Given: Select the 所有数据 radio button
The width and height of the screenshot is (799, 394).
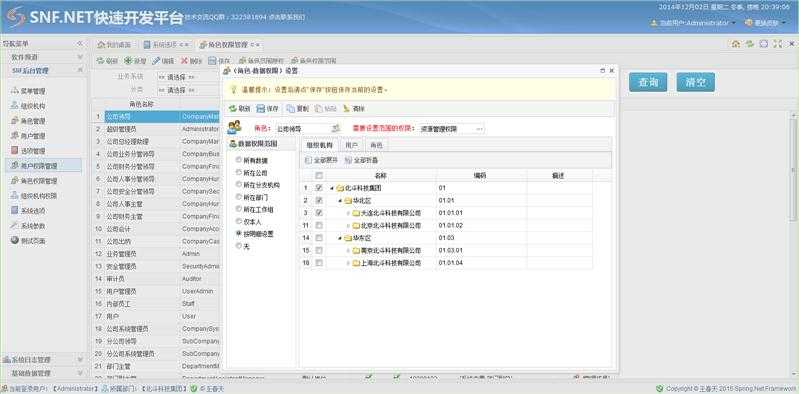Looking at the screenshot, I should (x=238, y=160).
